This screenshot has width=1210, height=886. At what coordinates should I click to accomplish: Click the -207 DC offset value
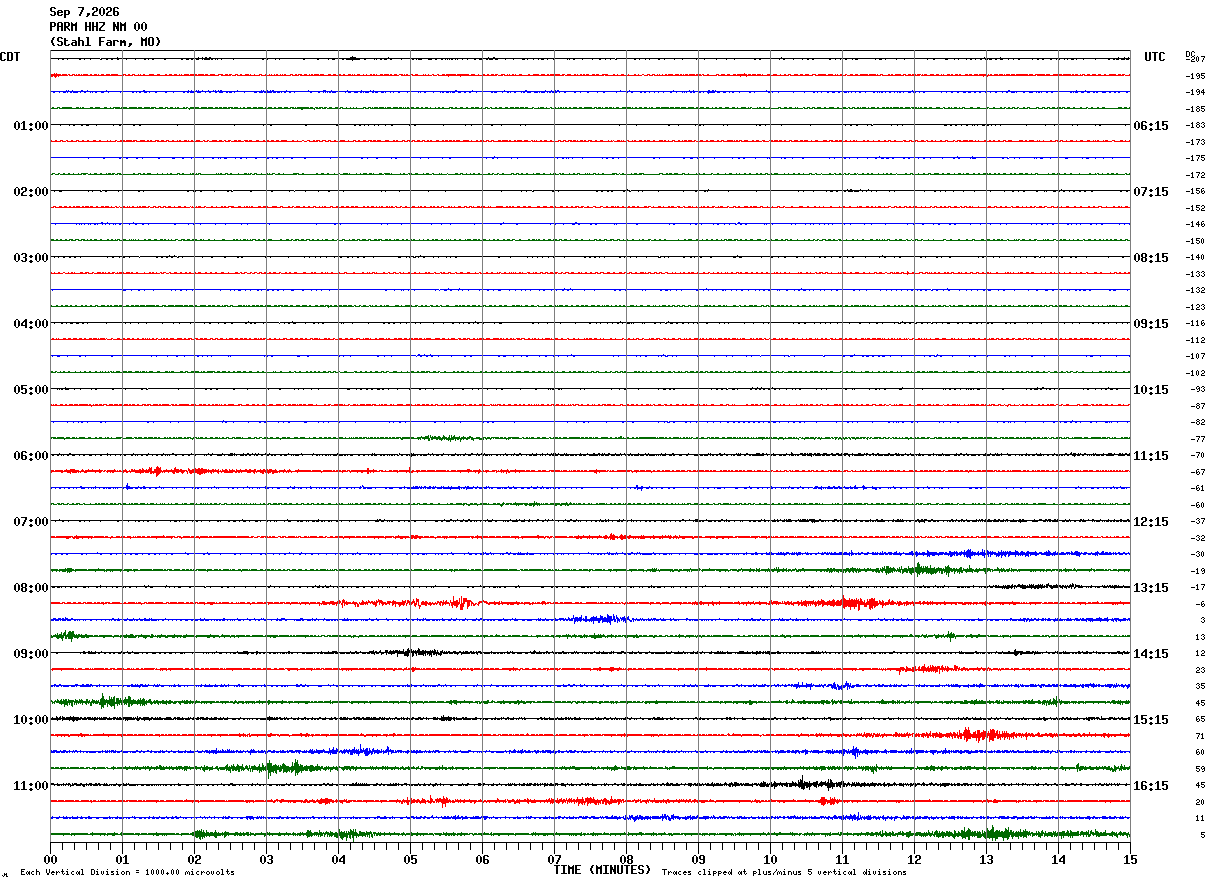1195,60
